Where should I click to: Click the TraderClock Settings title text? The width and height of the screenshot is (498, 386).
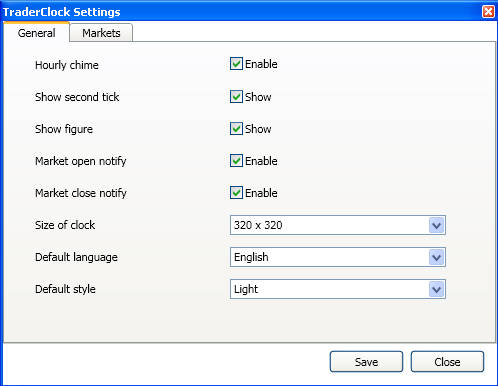pos(62,12)
